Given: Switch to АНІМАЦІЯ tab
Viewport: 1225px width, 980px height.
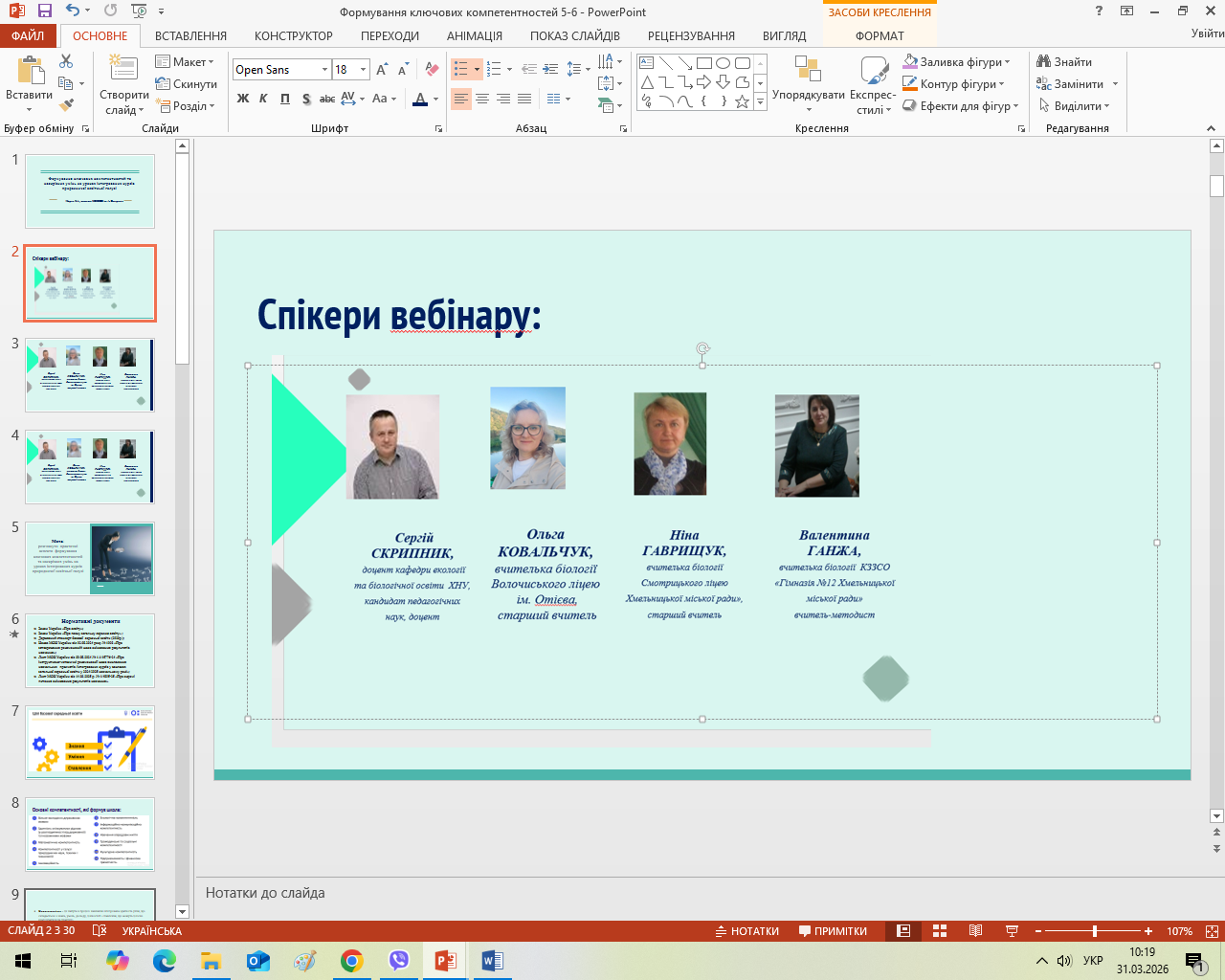Looking at the screenshot, I should pos(475,35).
